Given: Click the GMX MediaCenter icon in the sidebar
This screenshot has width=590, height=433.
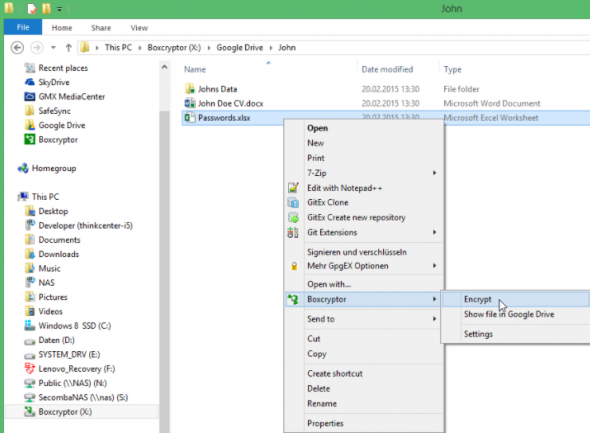Looking at the screenshot, I should tap(30, 97).
